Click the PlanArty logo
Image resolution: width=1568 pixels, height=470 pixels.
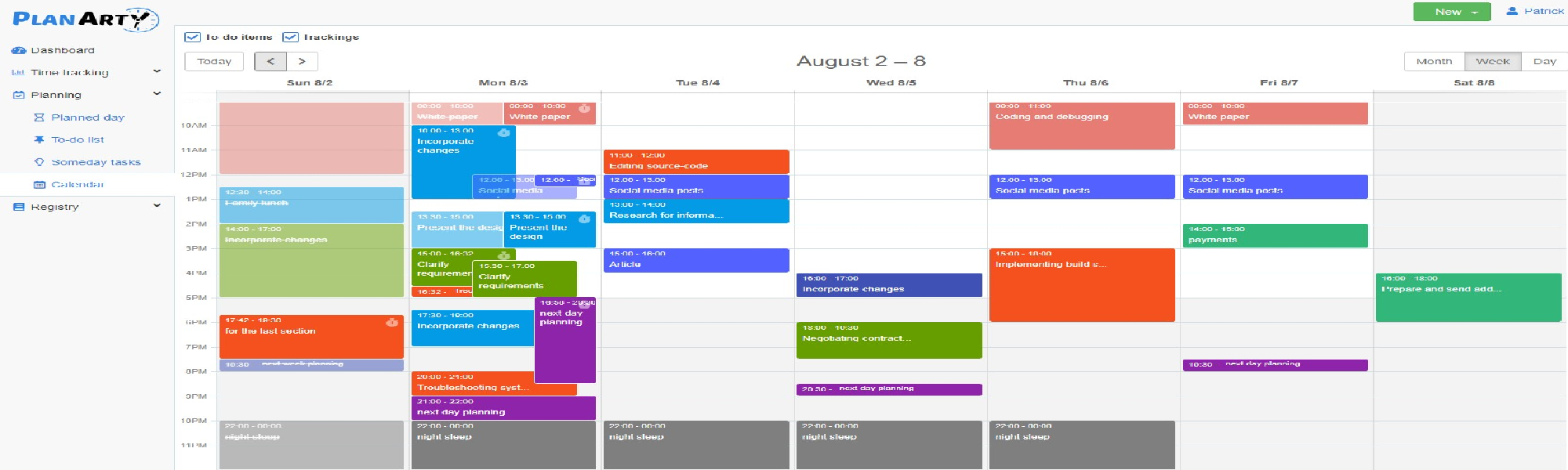pos(85,20)
